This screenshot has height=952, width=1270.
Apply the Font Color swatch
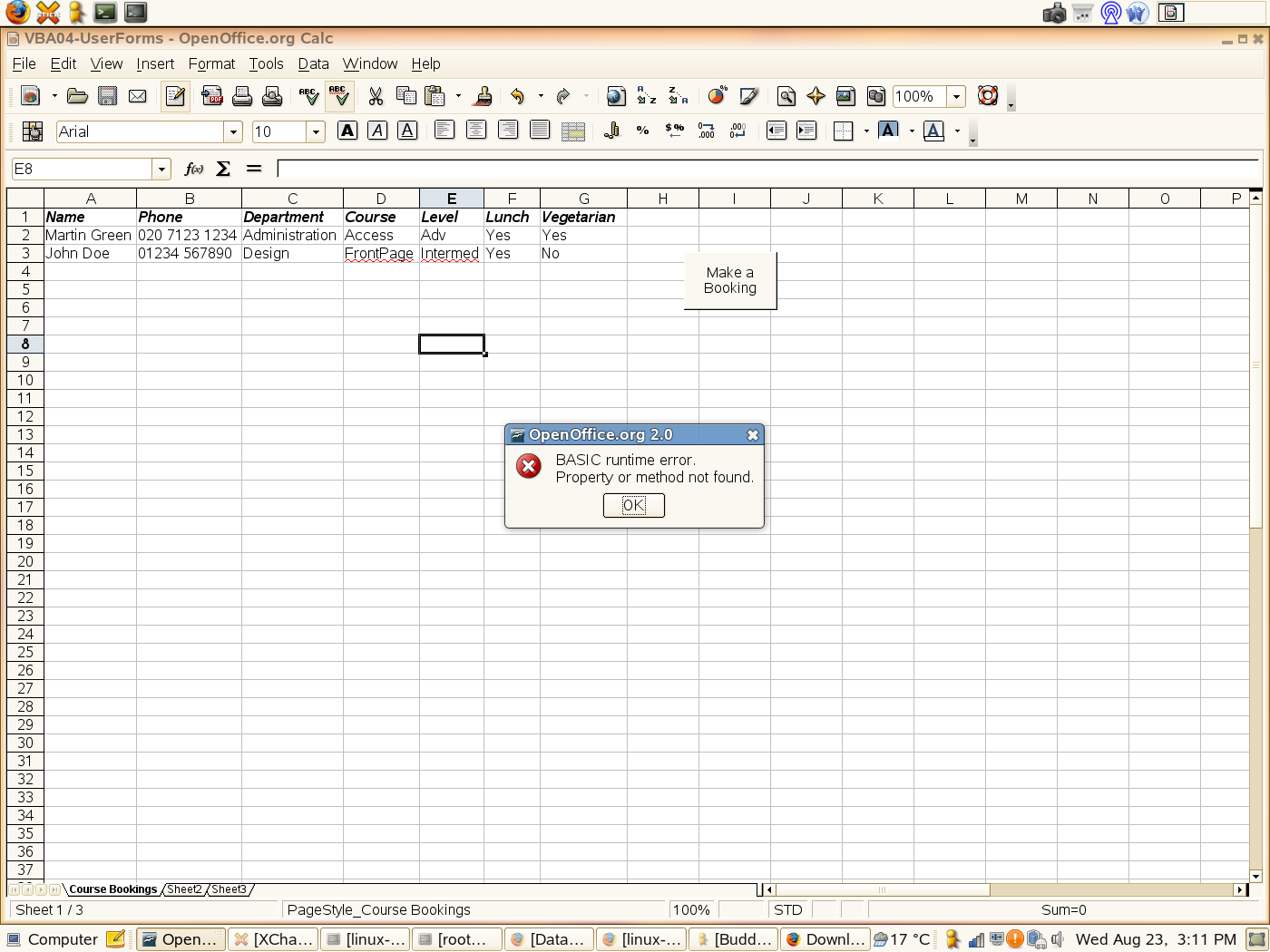[933, 131]
